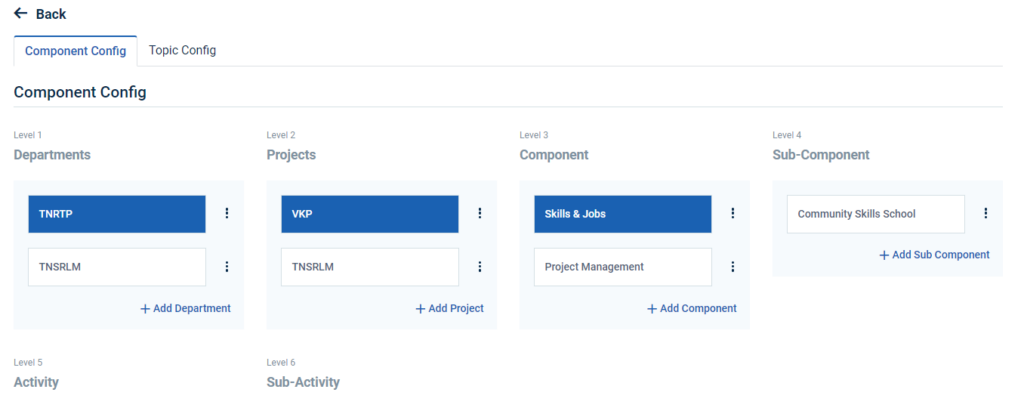The height and width of the screenshot is (414, 1024).
Task: Open three-dot menu for VKP project
Action: click(x=480, y=213)
